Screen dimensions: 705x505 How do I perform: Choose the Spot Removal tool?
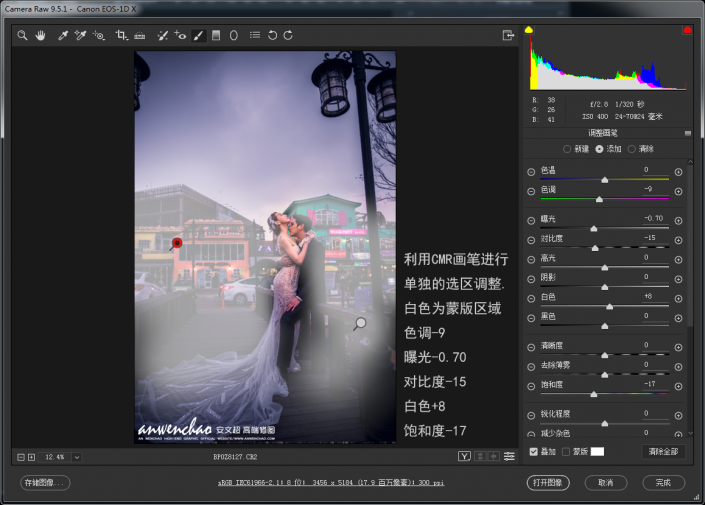[162, 35]
